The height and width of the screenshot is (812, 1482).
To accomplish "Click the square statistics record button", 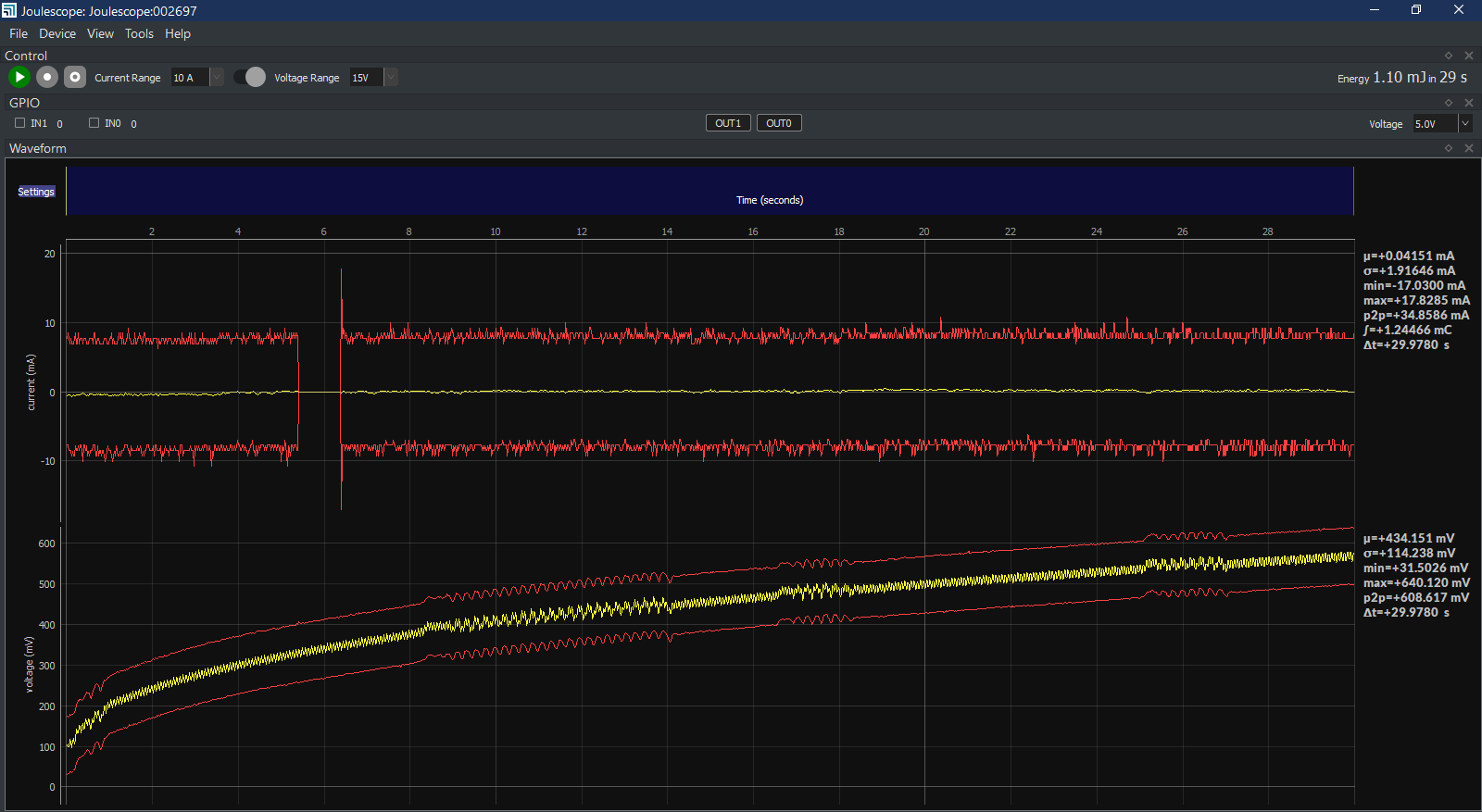I will tap(75, 77).
